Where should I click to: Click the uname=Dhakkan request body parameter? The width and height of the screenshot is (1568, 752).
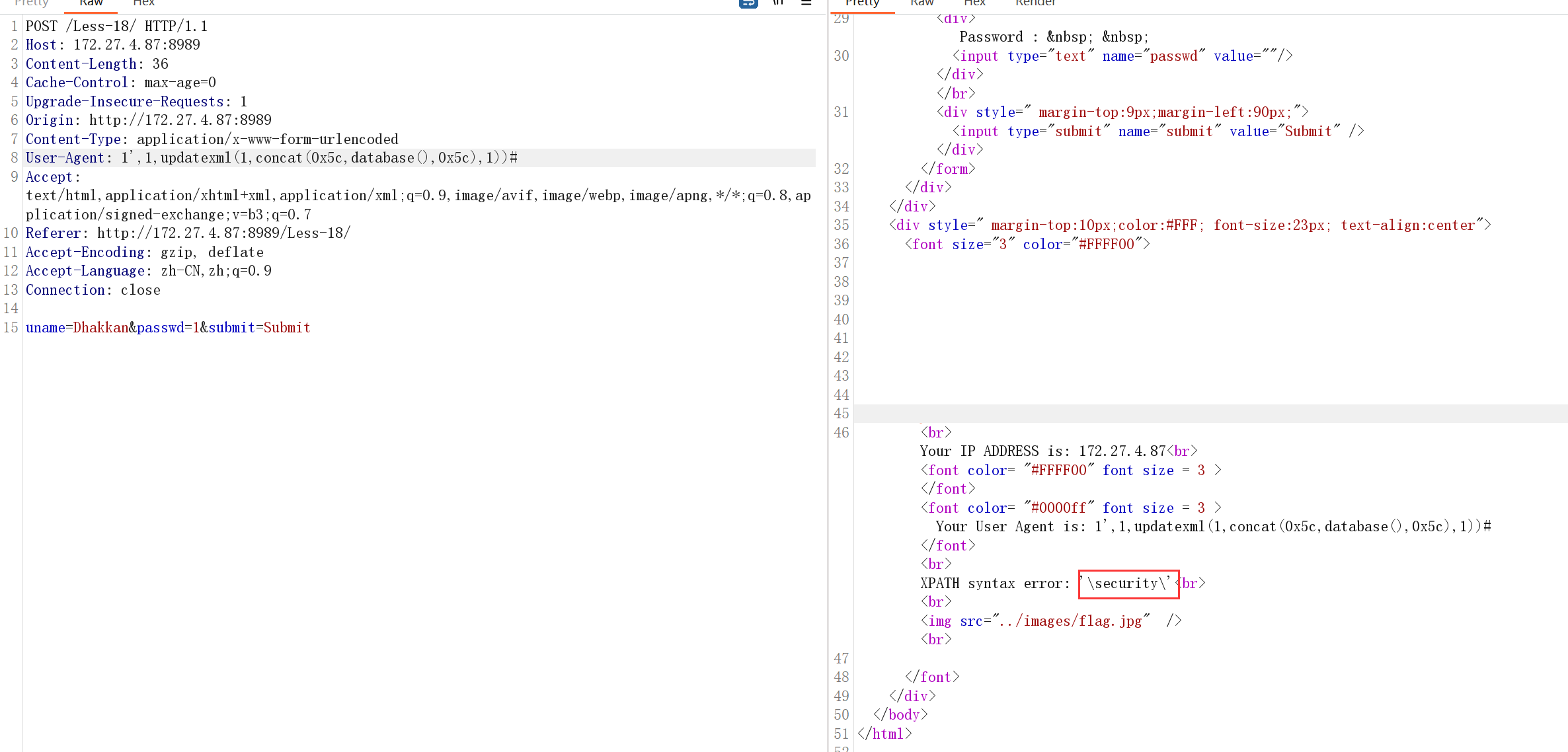(x=77, y=328)
